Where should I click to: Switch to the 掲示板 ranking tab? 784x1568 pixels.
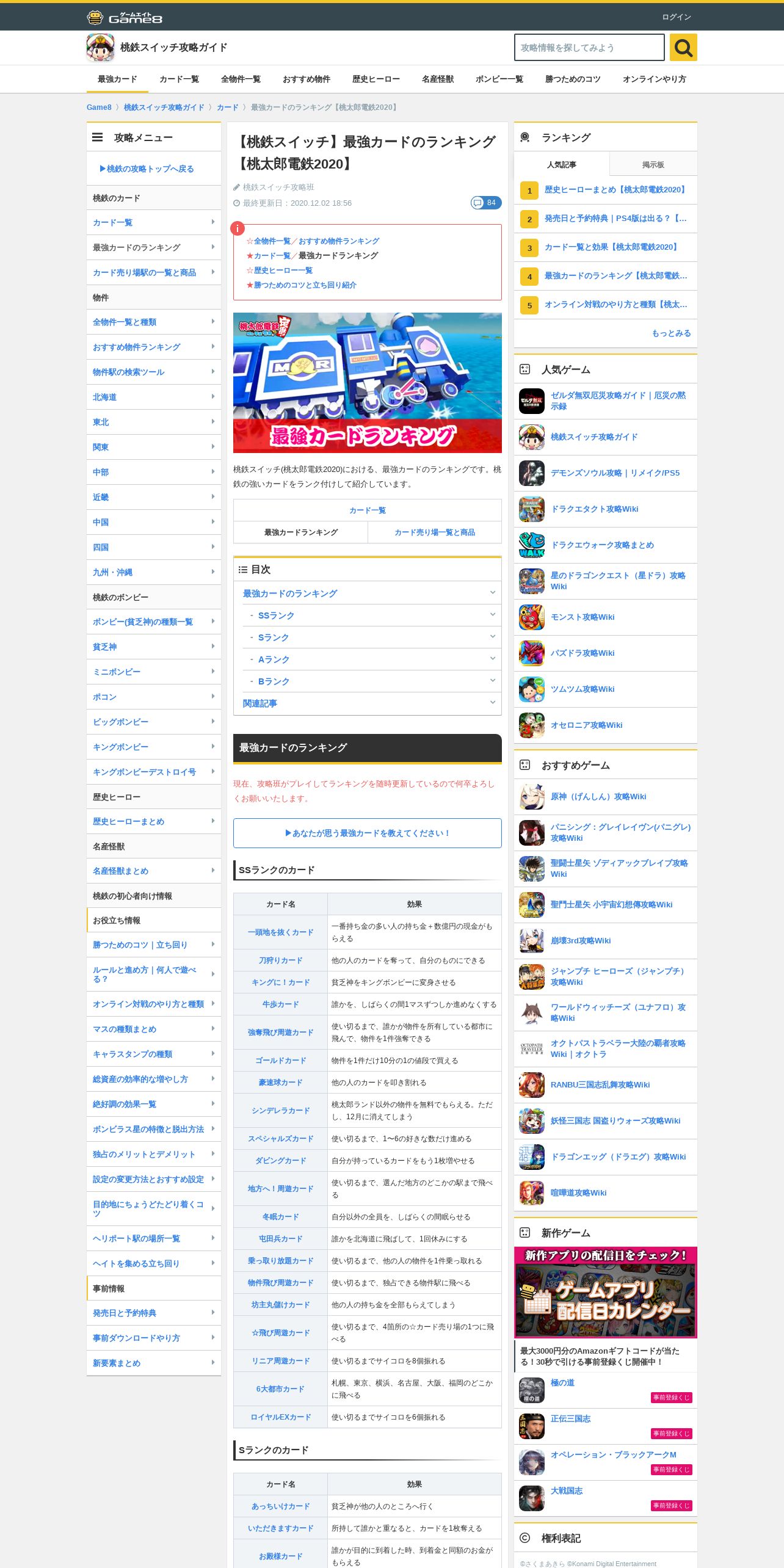[x=653, y=164]
